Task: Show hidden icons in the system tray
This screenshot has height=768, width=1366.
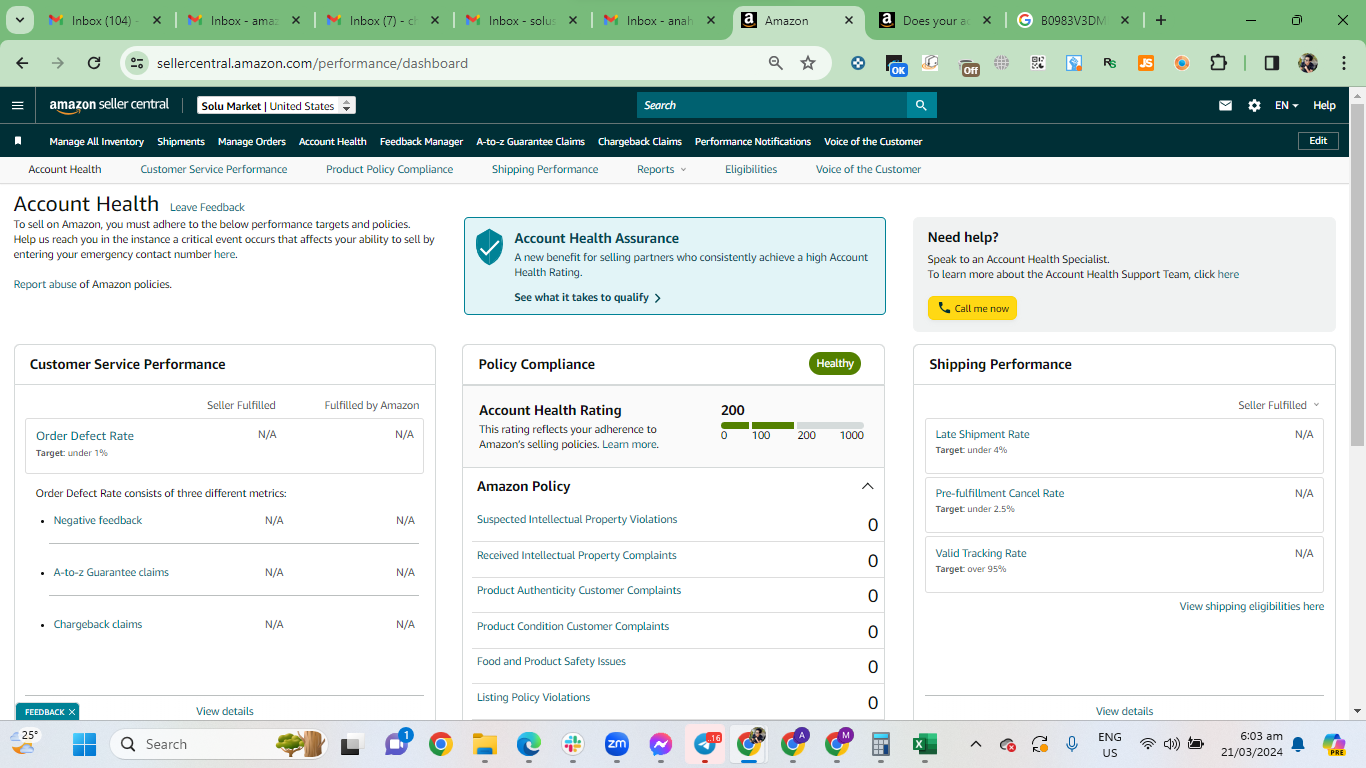Action: pos(977,744)
